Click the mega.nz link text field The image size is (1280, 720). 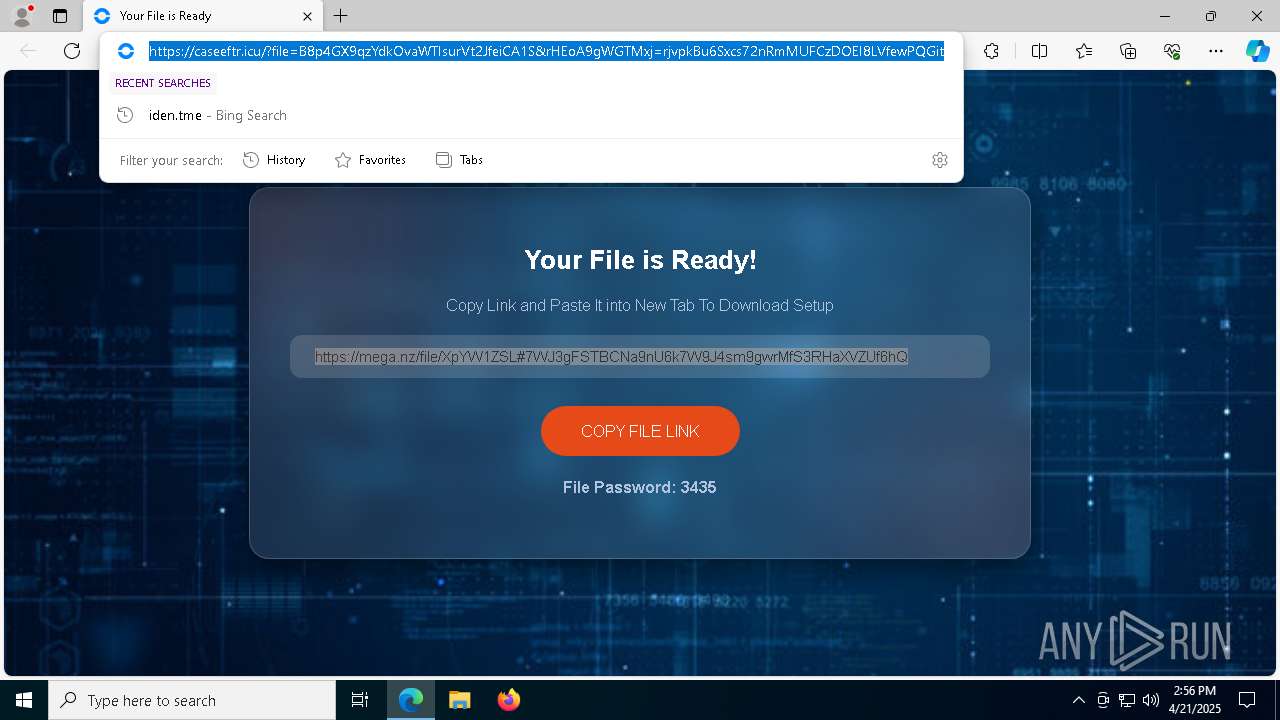[x=640, y=356]
